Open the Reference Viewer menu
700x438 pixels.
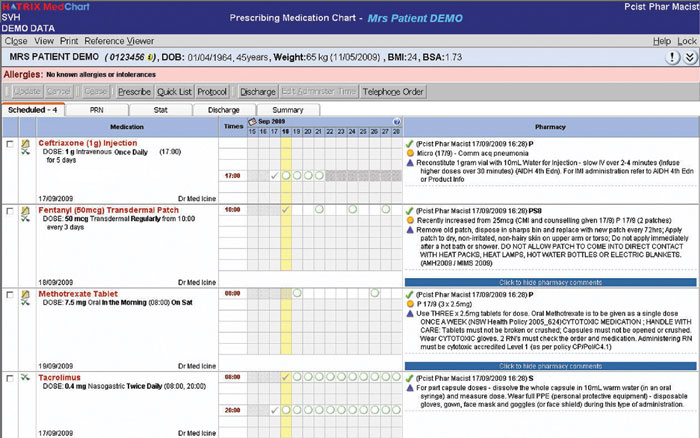(119, 41)
